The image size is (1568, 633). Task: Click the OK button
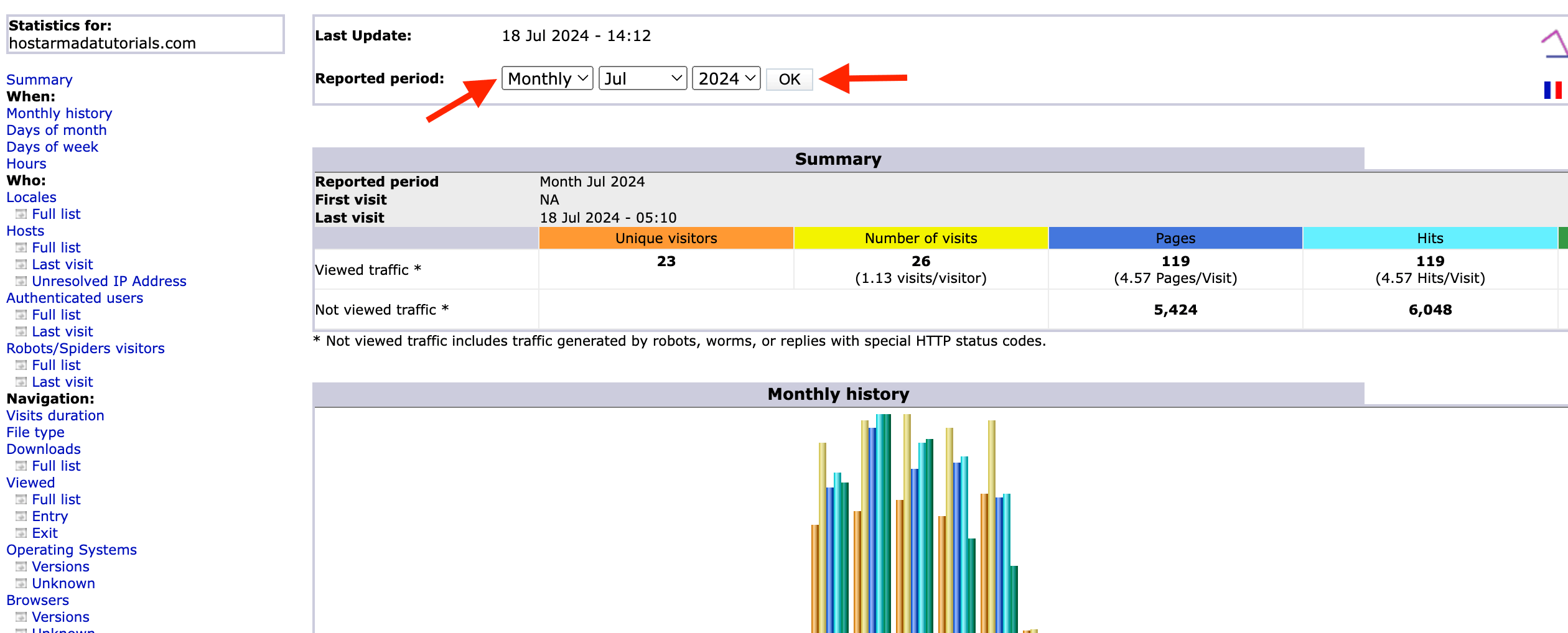pyautogui.click(x=789, y=80)
